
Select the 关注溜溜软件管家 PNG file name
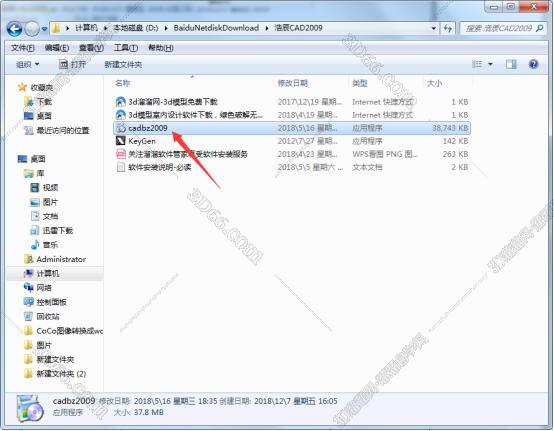click(x=188, y=154)
